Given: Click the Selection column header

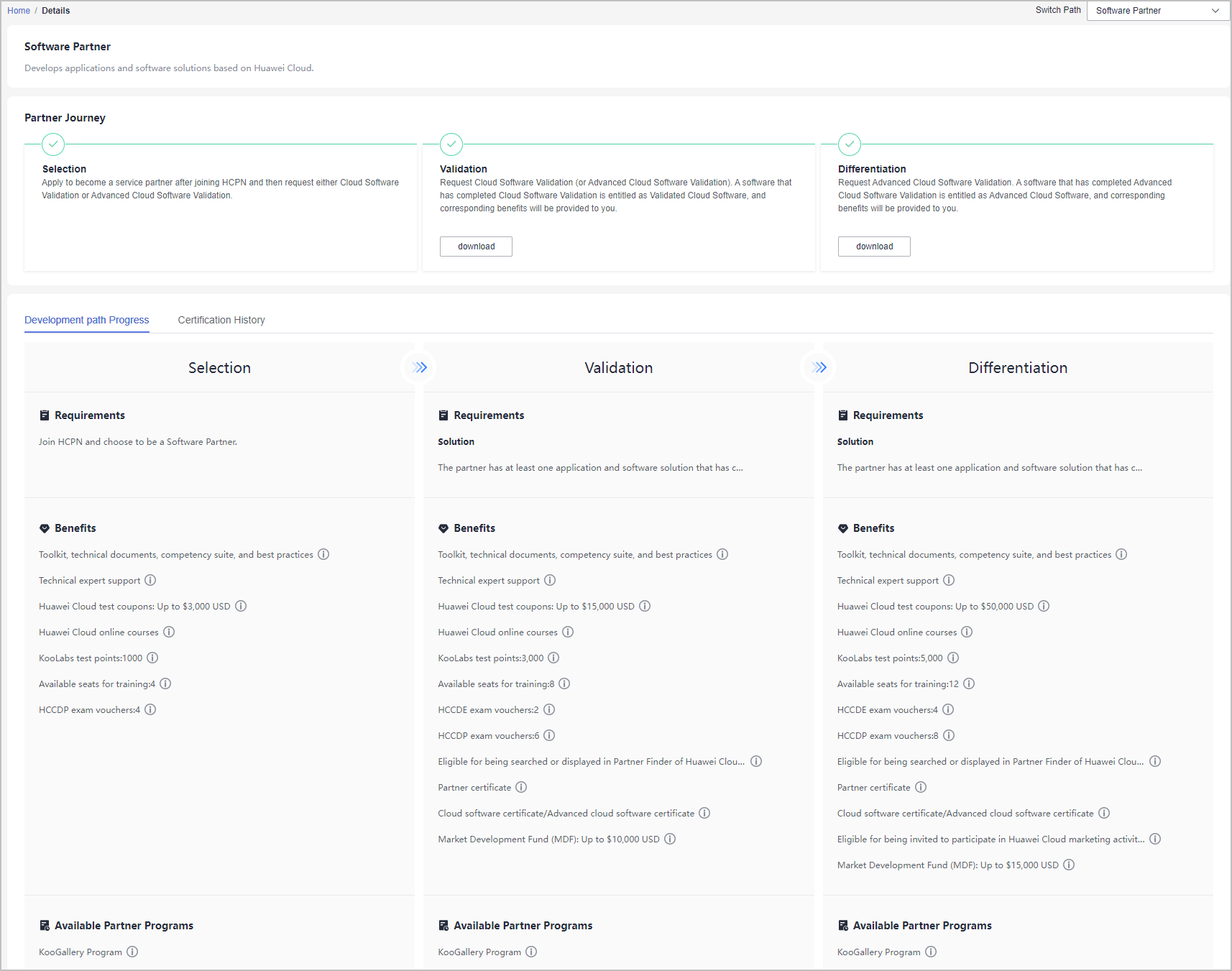Looking at the screenshot, I should (219, 368).
